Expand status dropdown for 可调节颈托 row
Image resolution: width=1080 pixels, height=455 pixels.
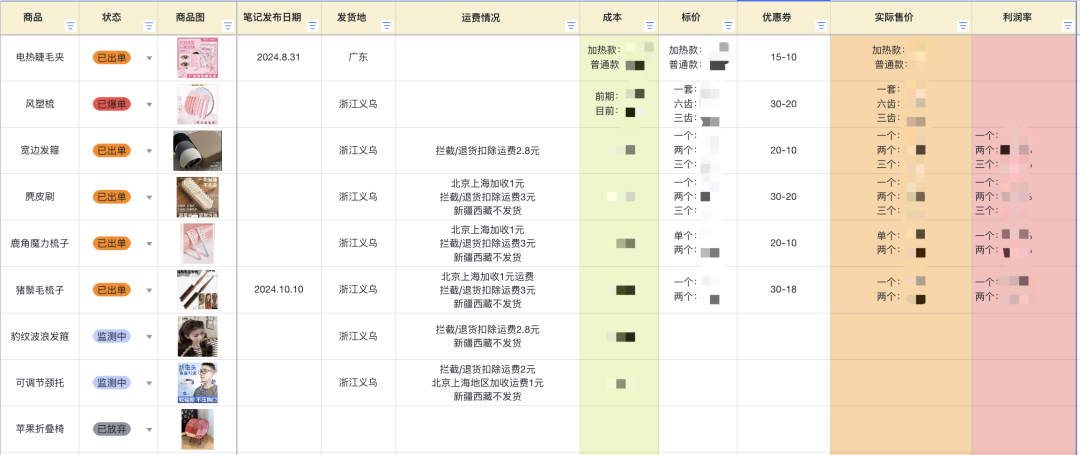click(149, 383)
